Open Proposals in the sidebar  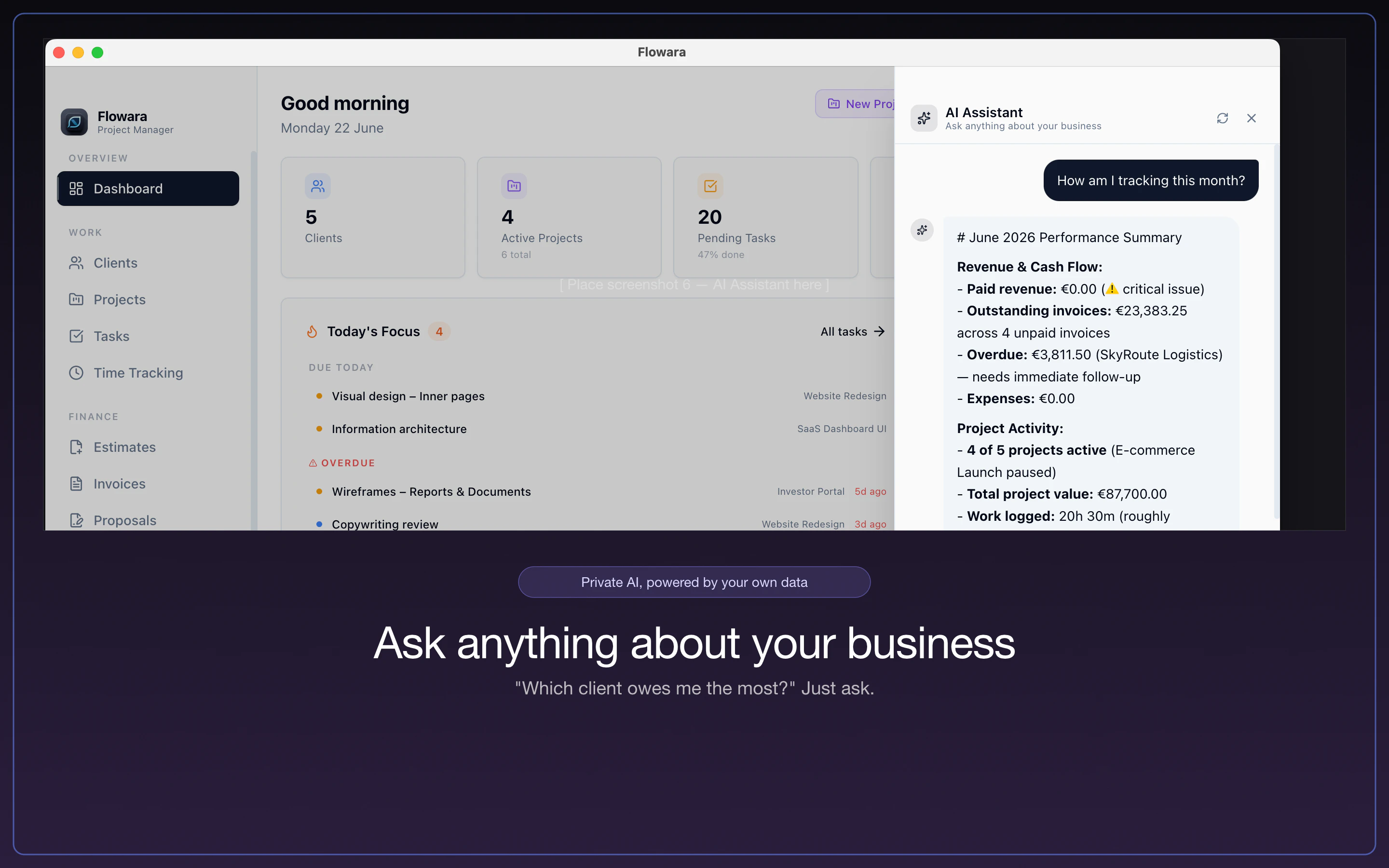point(148,520)
